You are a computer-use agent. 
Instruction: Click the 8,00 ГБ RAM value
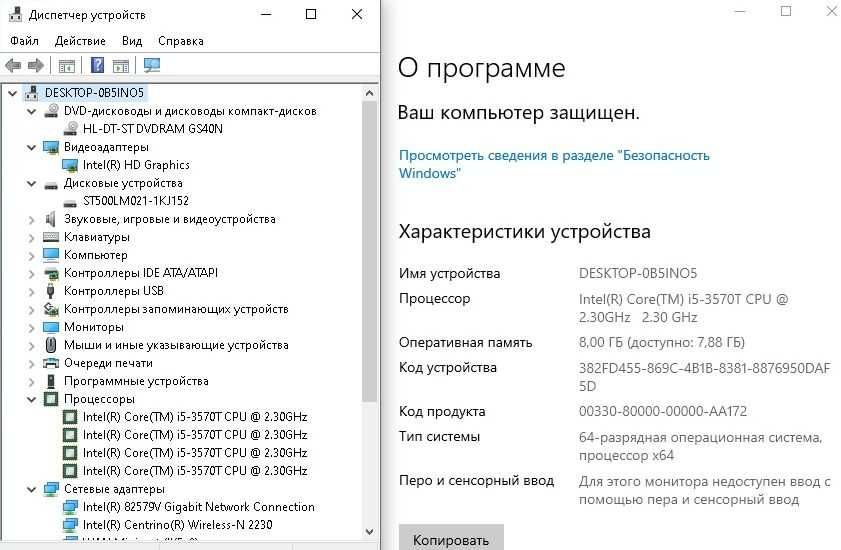point(662,342)
